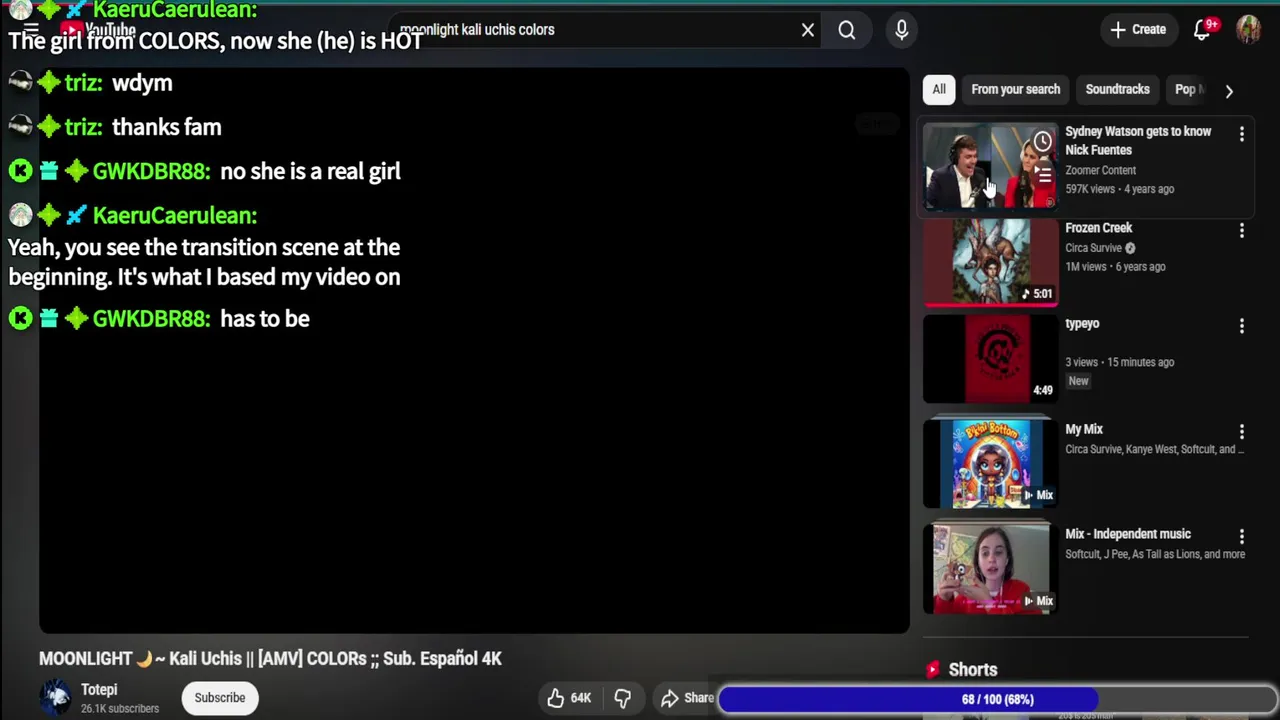This screenshot has width=1280, height=720.
Task: Open more options for Mix - Independent music
Action: click(1242, 536)
